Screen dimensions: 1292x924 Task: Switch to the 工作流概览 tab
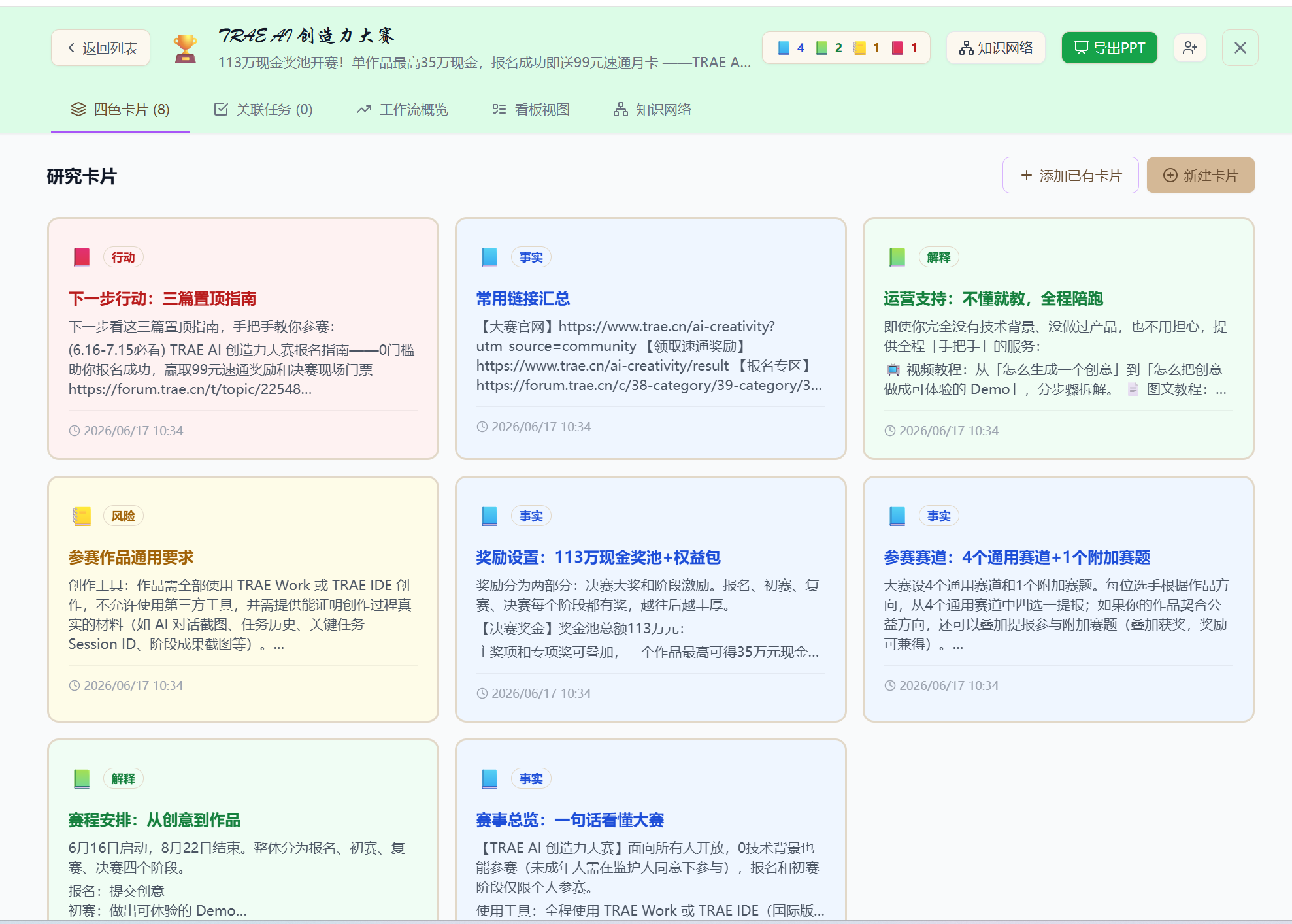403,109
